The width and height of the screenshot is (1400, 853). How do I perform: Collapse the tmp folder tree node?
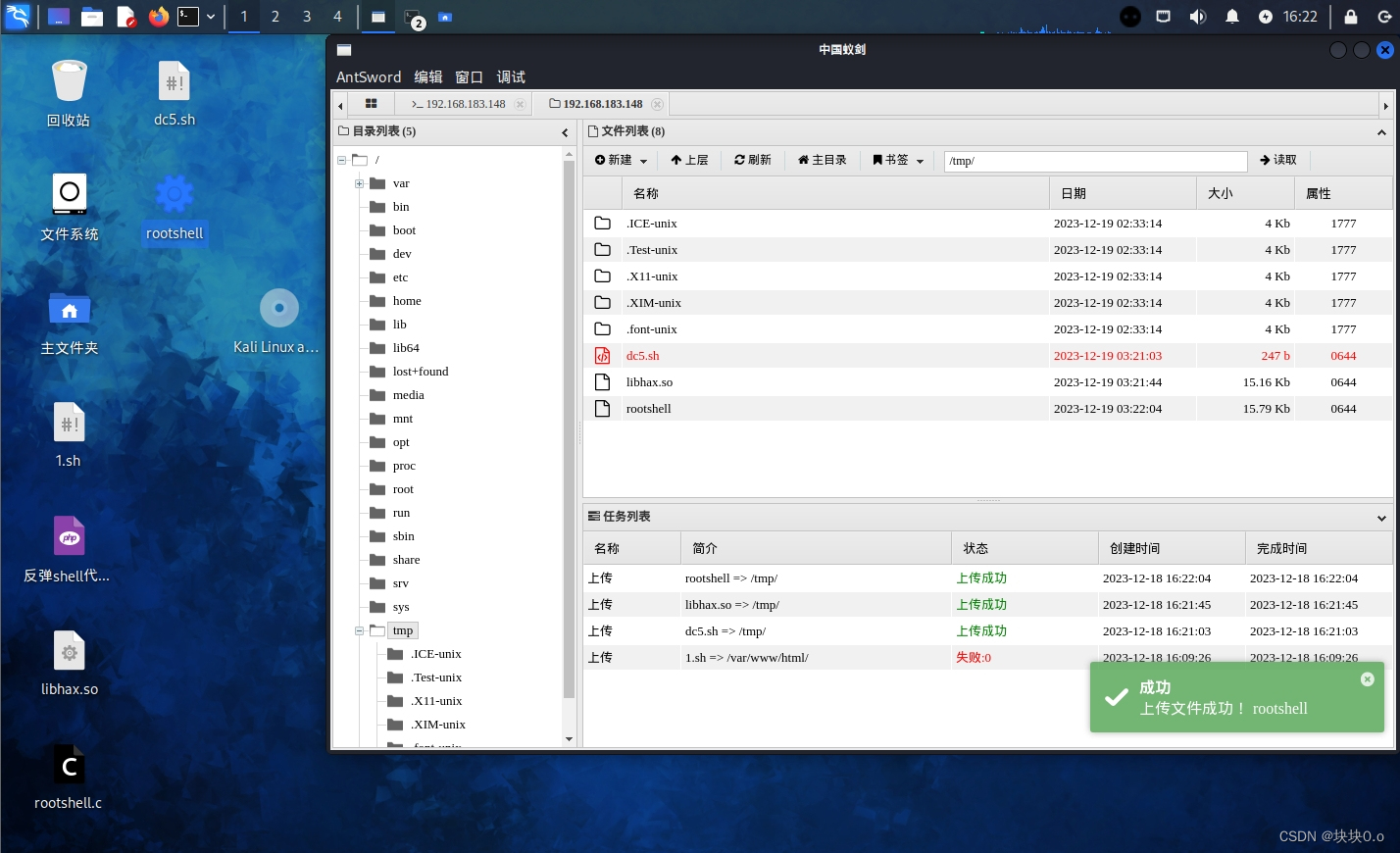pos(359,630)
